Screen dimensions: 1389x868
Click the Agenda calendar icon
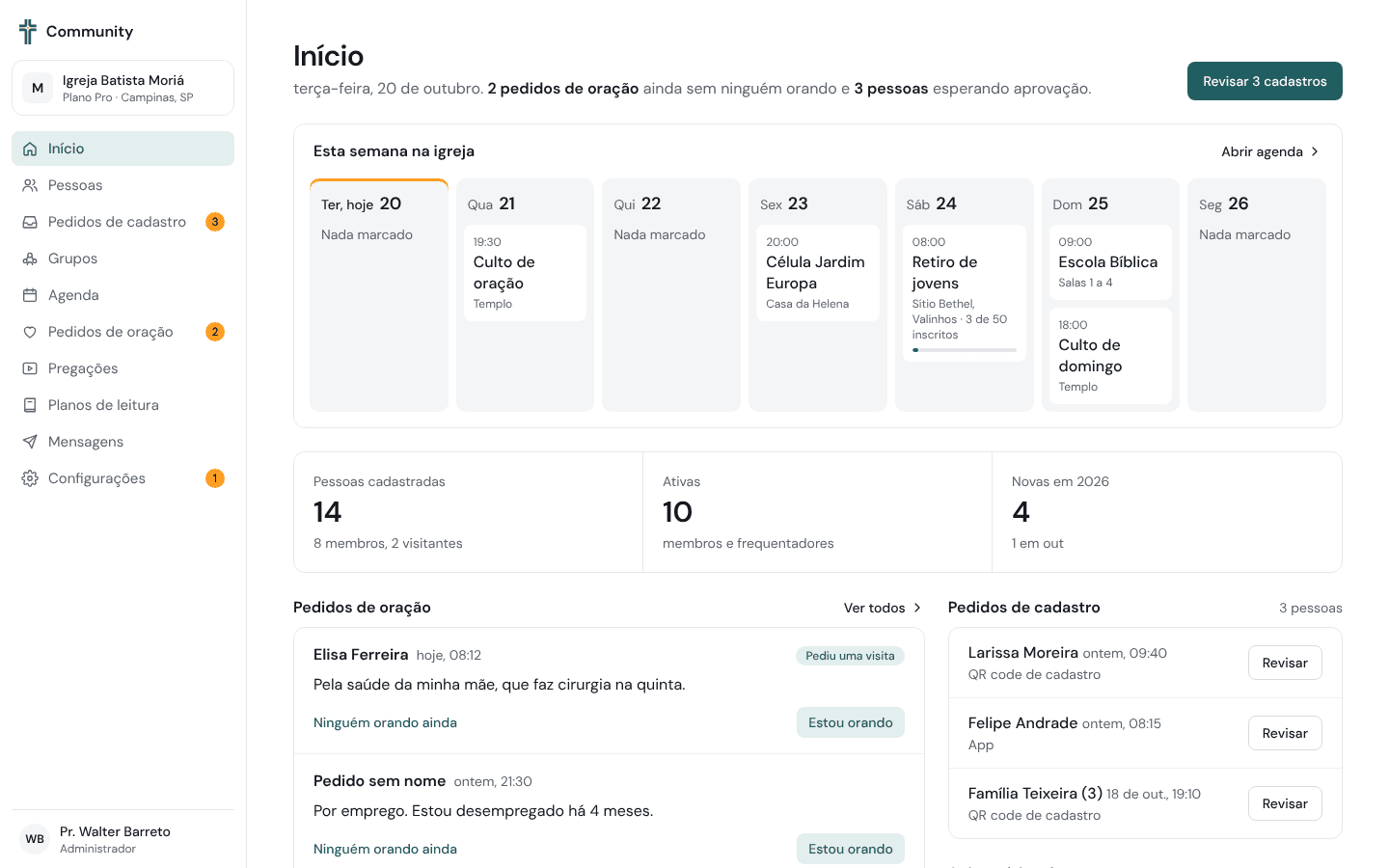pyautogui.click(x=30, y=295)
